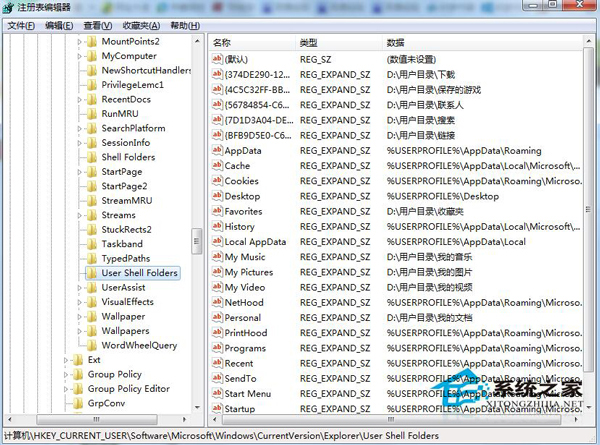Click the Taskband folder icon

(x=92, y=244)
